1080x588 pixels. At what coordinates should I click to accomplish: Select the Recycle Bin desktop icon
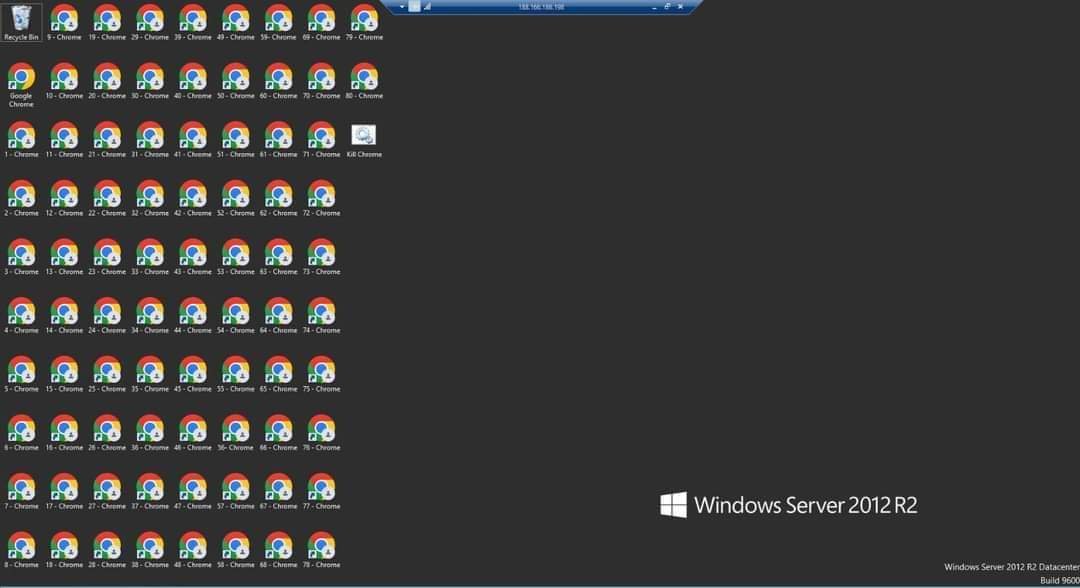tap(22, 19)
